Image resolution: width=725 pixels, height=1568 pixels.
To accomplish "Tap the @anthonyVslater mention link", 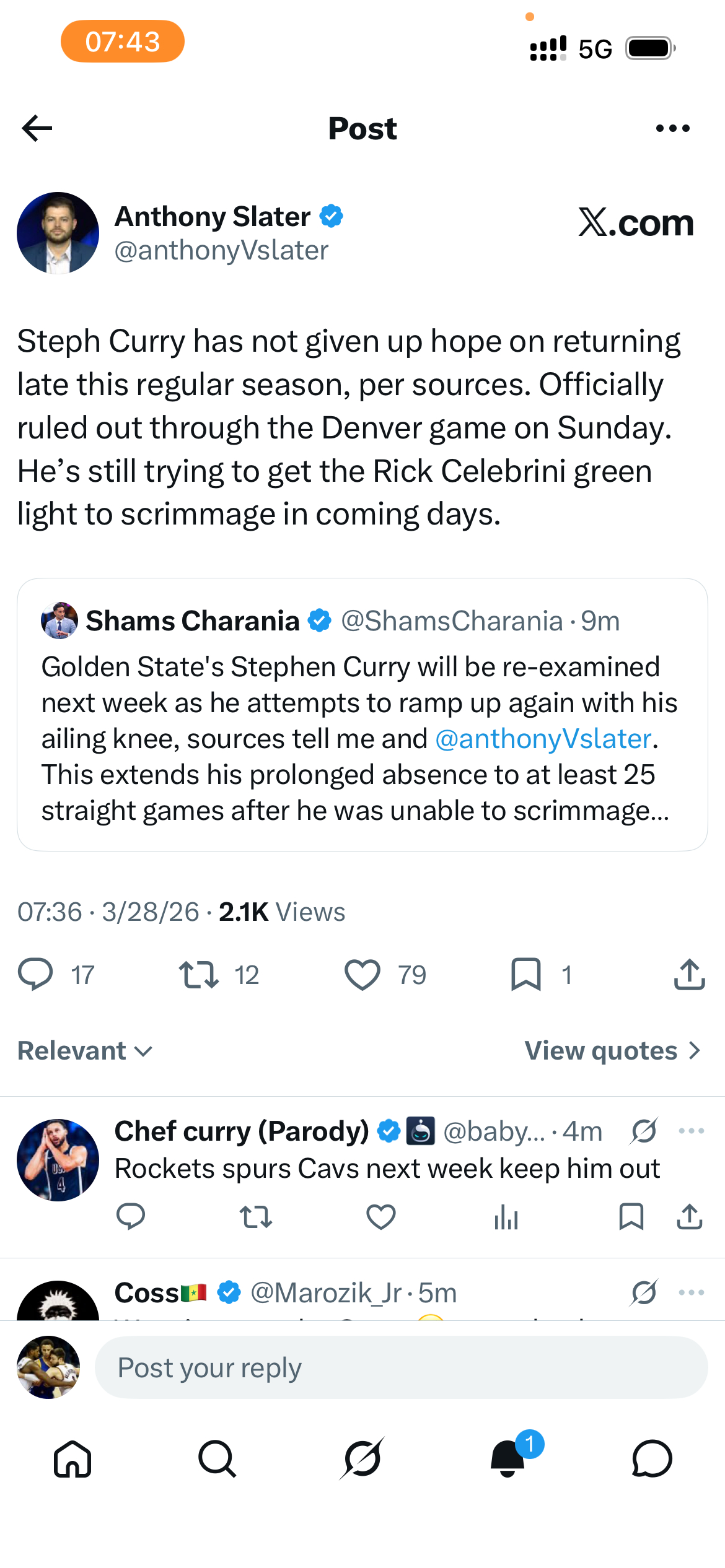I will point(543,739).
